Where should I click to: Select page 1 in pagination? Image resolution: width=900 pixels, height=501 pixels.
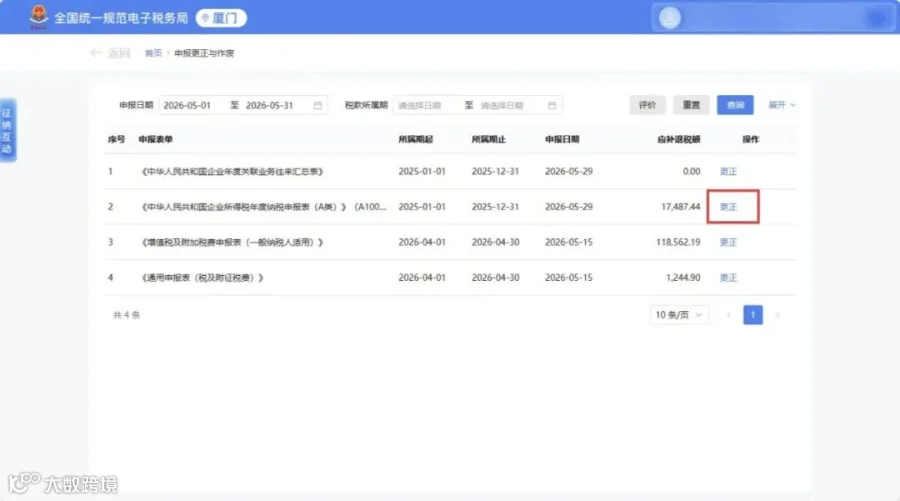(753, 315)
